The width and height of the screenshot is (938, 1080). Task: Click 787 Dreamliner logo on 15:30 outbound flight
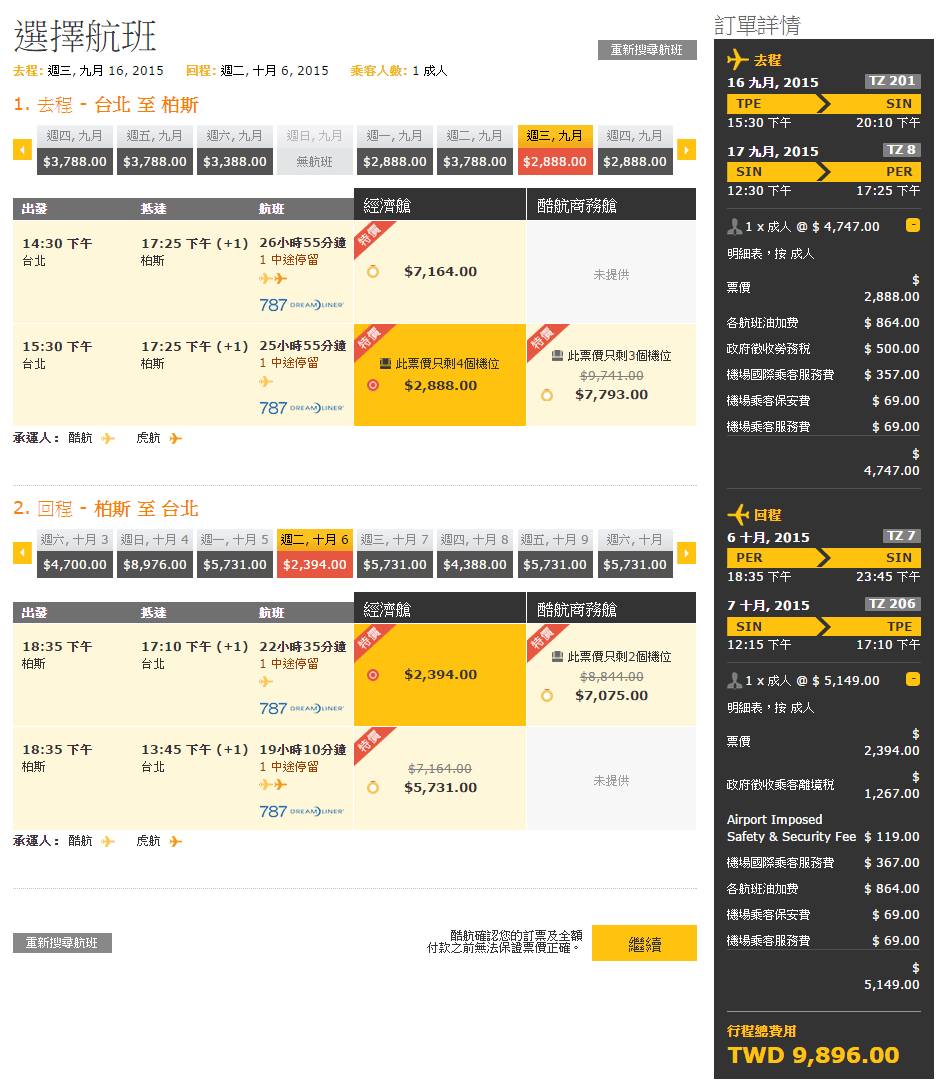302,408
